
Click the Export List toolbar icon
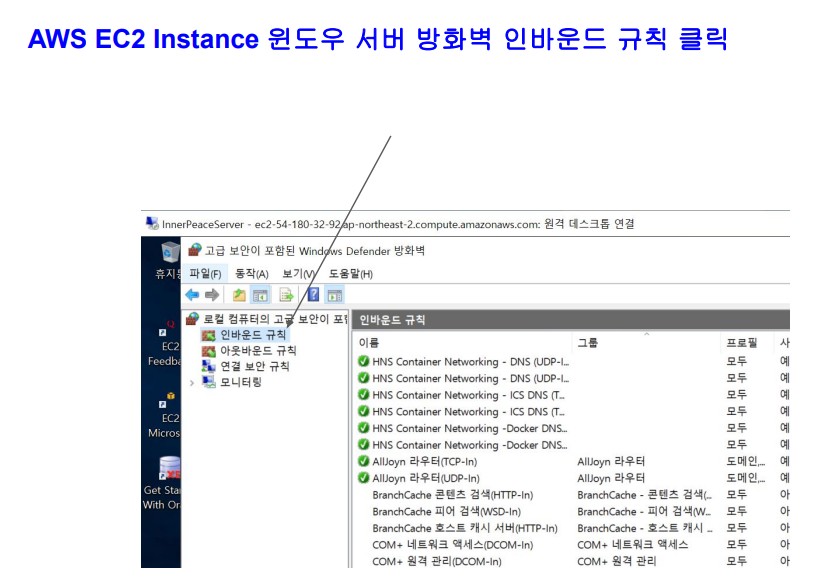pyautogui.click(x=286, y=296)
